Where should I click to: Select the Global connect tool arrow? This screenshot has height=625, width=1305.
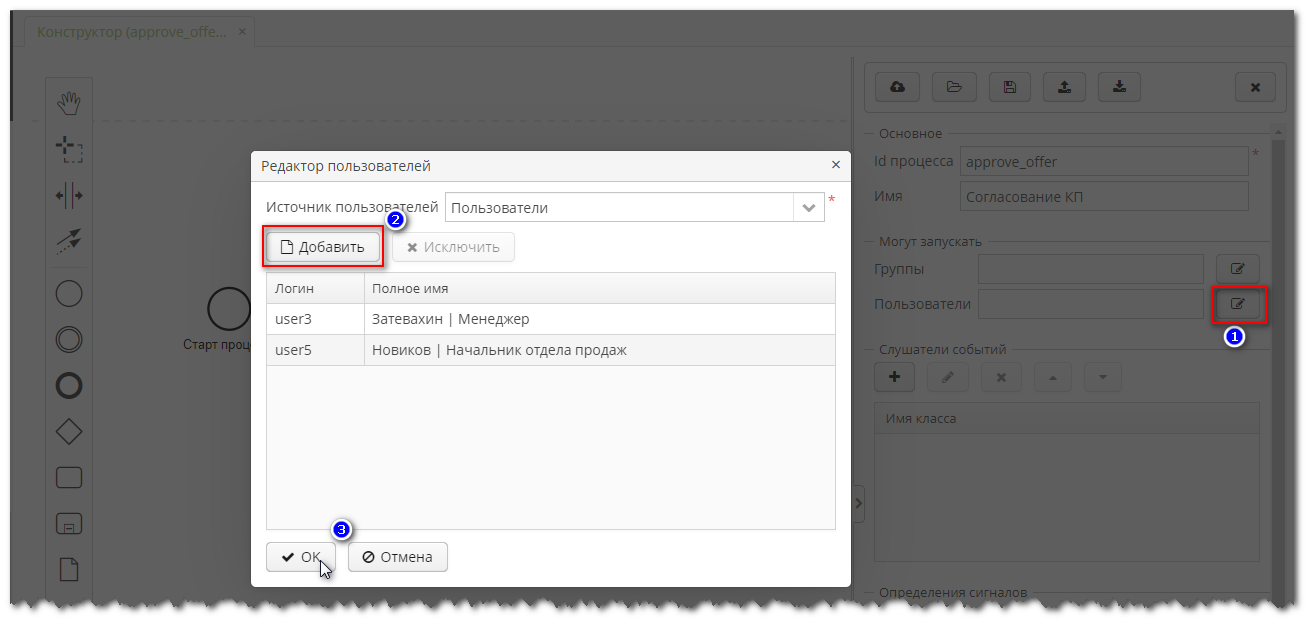pyautogui.click(x=68, y=241)
